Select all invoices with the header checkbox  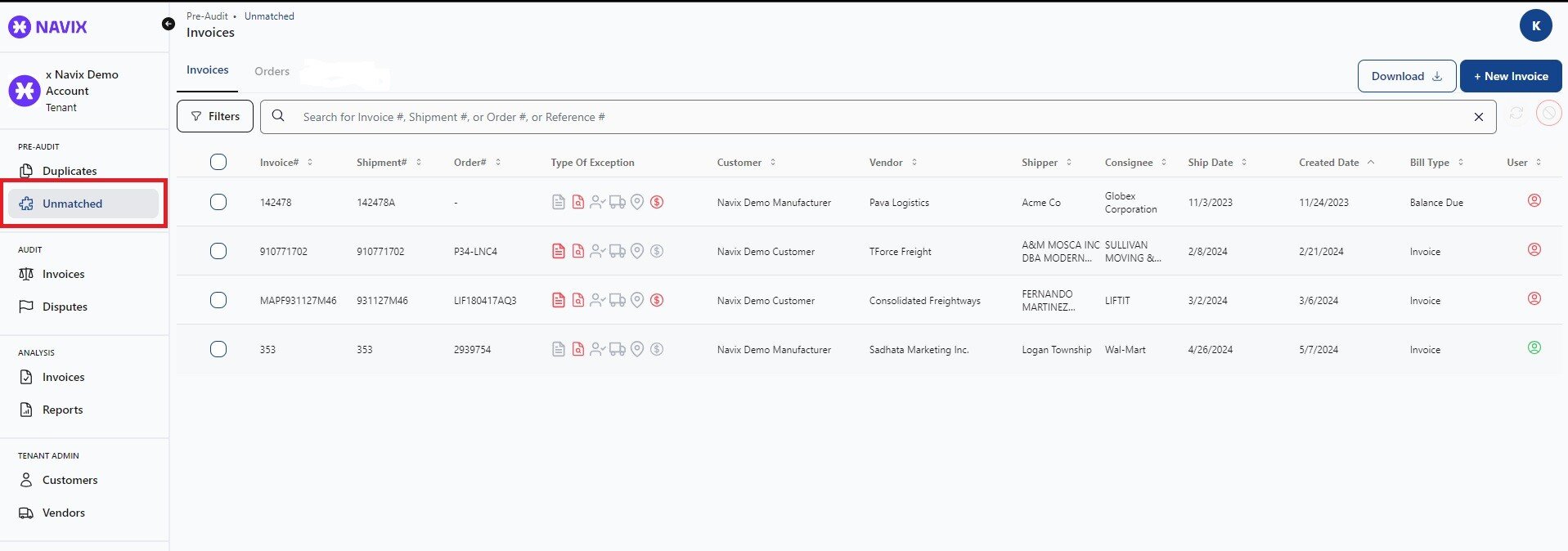pyautogui.click(x=218, y=162)
